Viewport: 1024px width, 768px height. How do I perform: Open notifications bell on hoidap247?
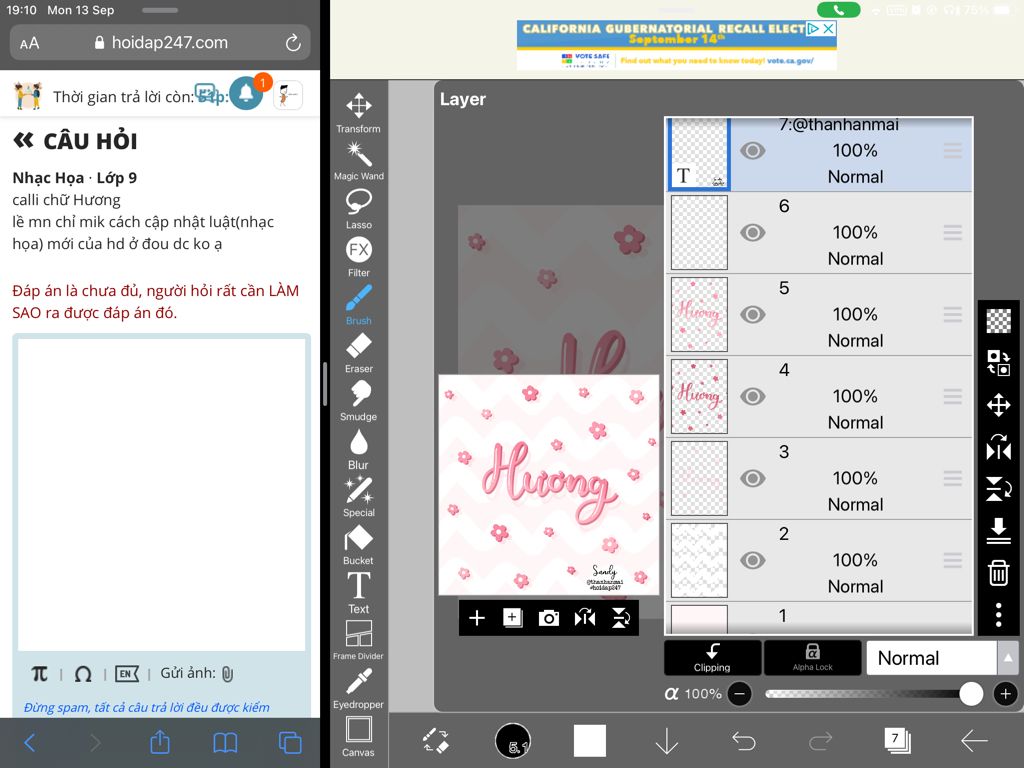tap(247, 93)
